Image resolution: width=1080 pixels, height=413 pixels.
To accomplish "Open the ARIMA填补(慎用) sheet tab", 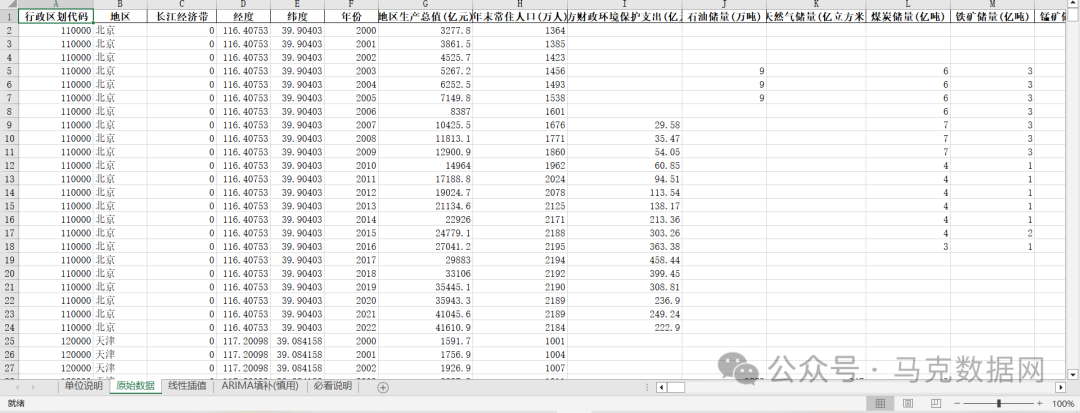I will [260, 386].
